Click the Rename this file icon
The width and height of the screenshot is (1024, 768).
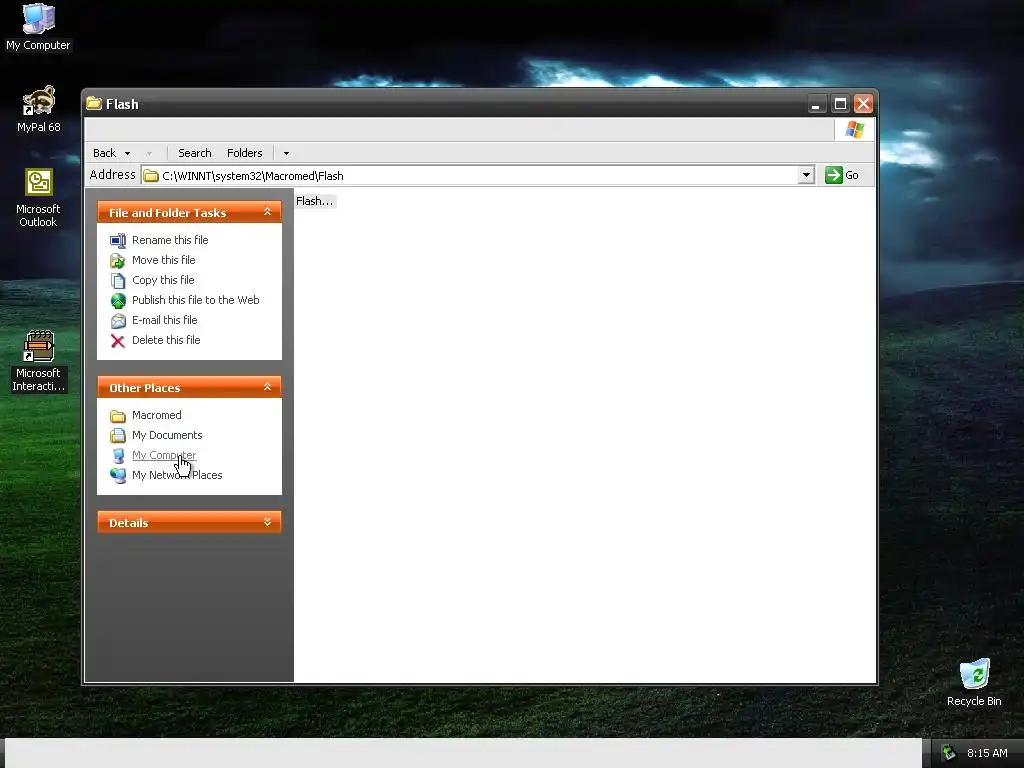[118, 240]
